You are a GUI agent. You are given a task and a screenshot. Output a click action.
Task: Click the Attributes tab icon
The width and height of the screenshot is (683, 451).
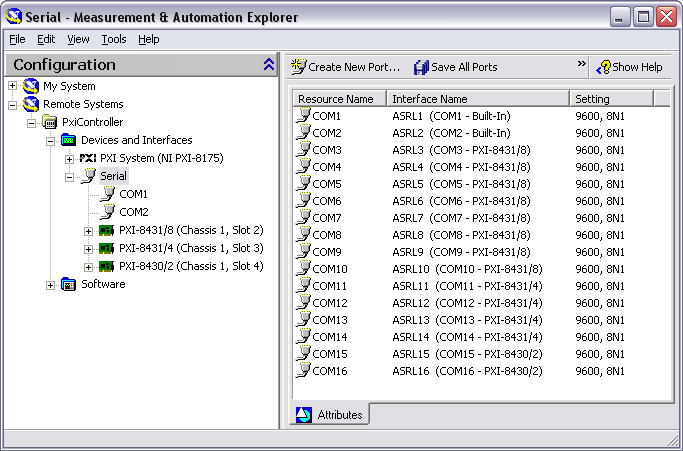pos(304,414)
